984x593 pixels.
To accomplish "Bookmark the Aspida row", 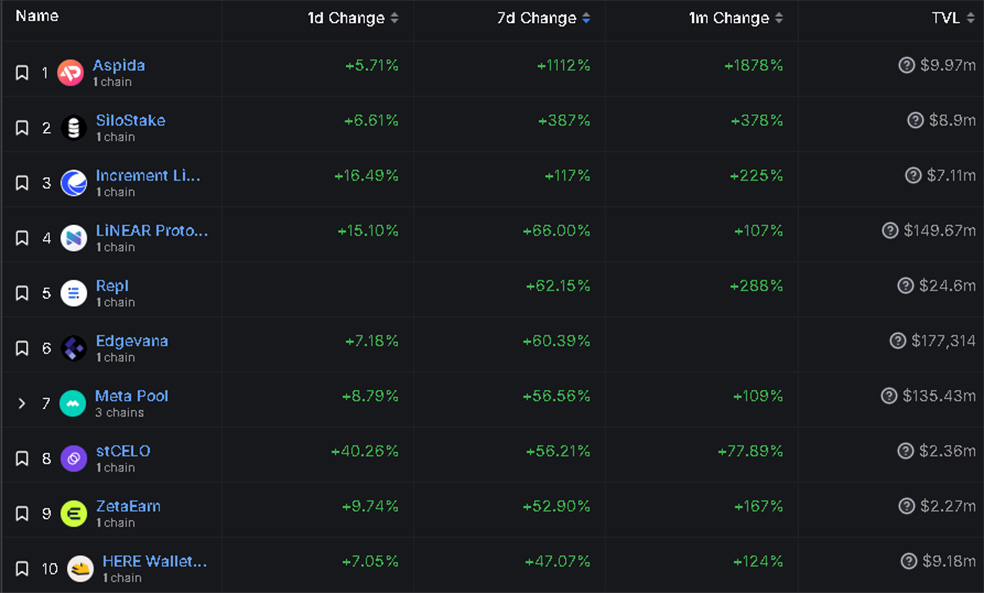I will (22, 73).
